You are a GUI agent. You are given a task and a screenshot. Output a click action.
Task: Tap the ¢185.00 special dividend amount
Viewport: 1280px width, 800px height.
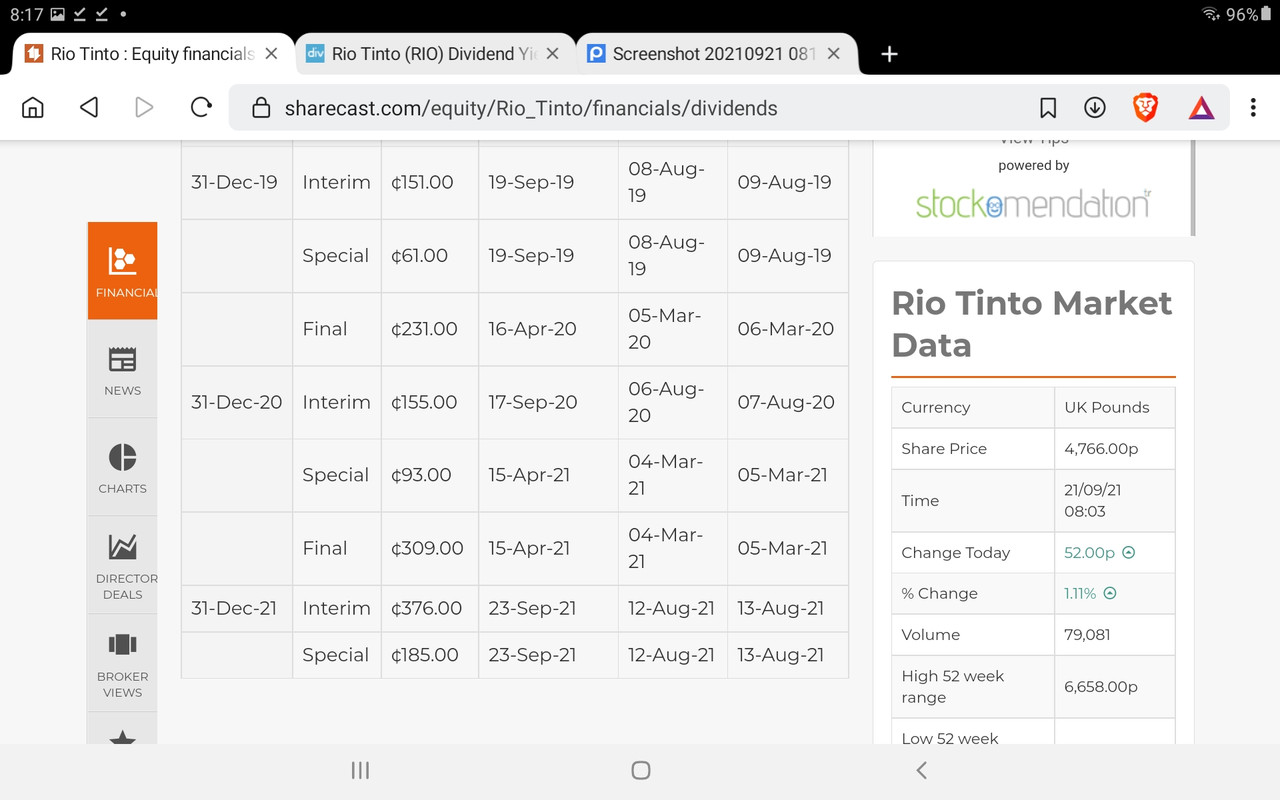coord(424,655)
